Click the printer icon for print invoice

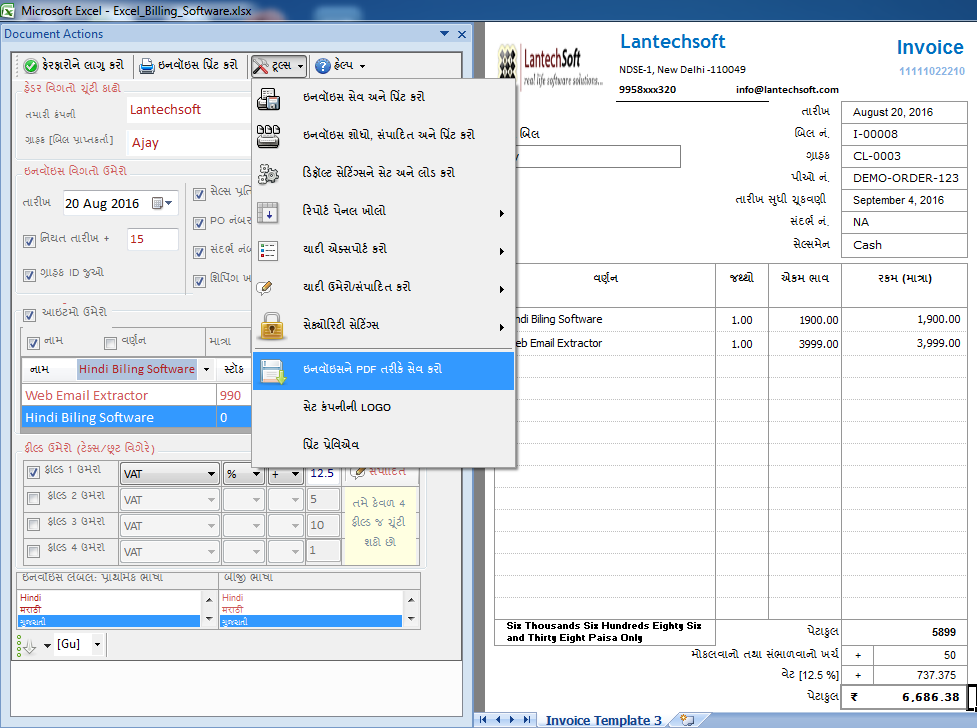pyautogui.click(x=146, y=65)
